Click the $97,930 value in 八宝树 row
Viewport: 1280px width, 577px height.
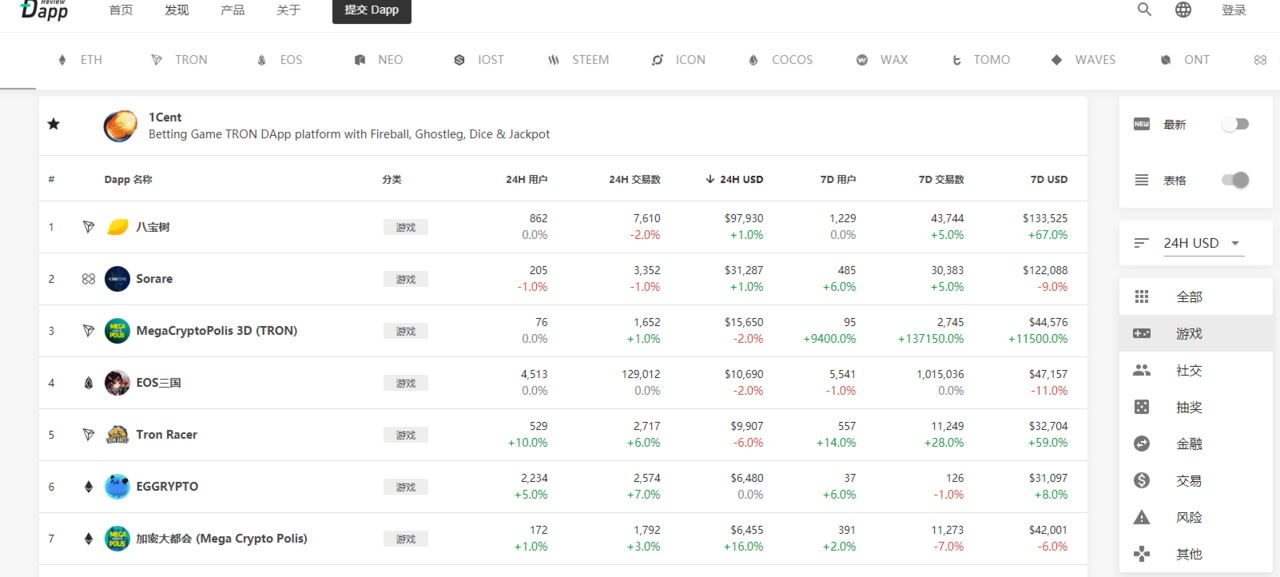pos(744,218)
